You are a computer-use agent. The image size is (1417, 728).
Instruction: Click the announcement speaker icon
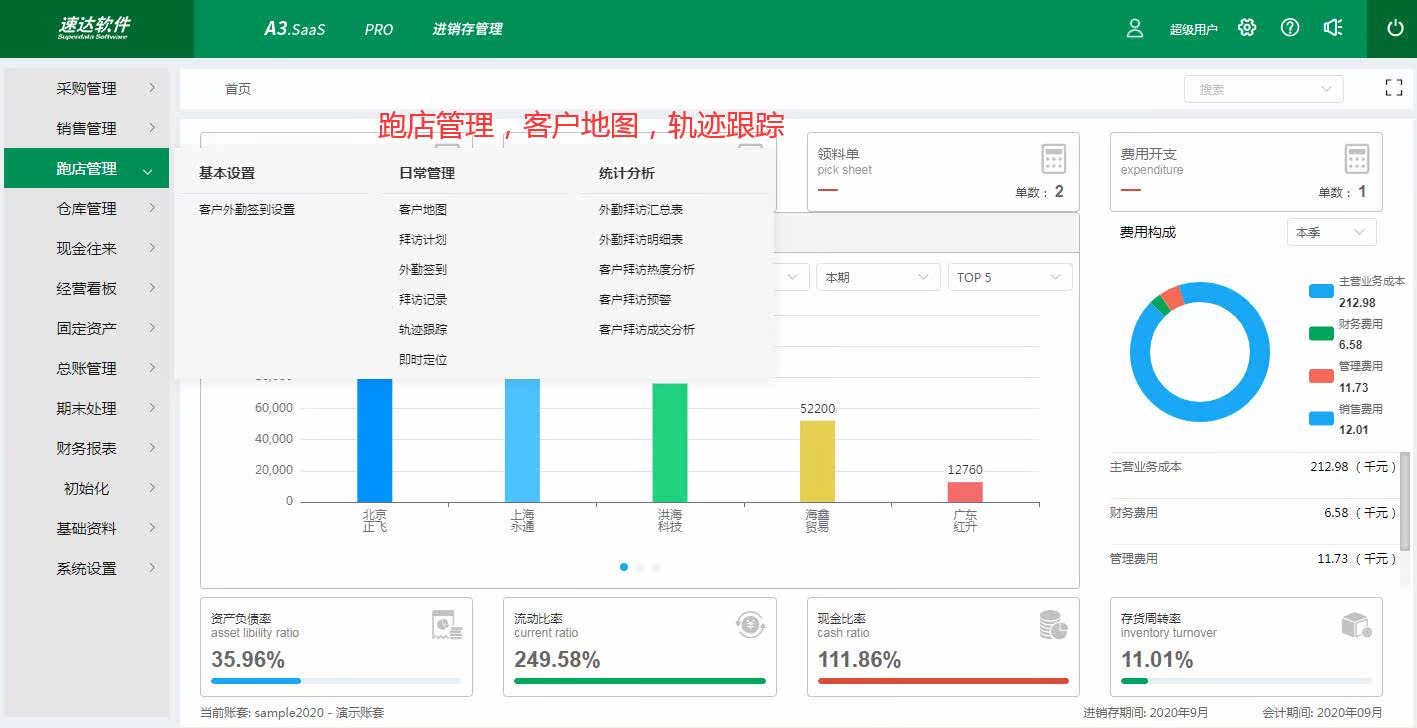[x=1333, y=28]
